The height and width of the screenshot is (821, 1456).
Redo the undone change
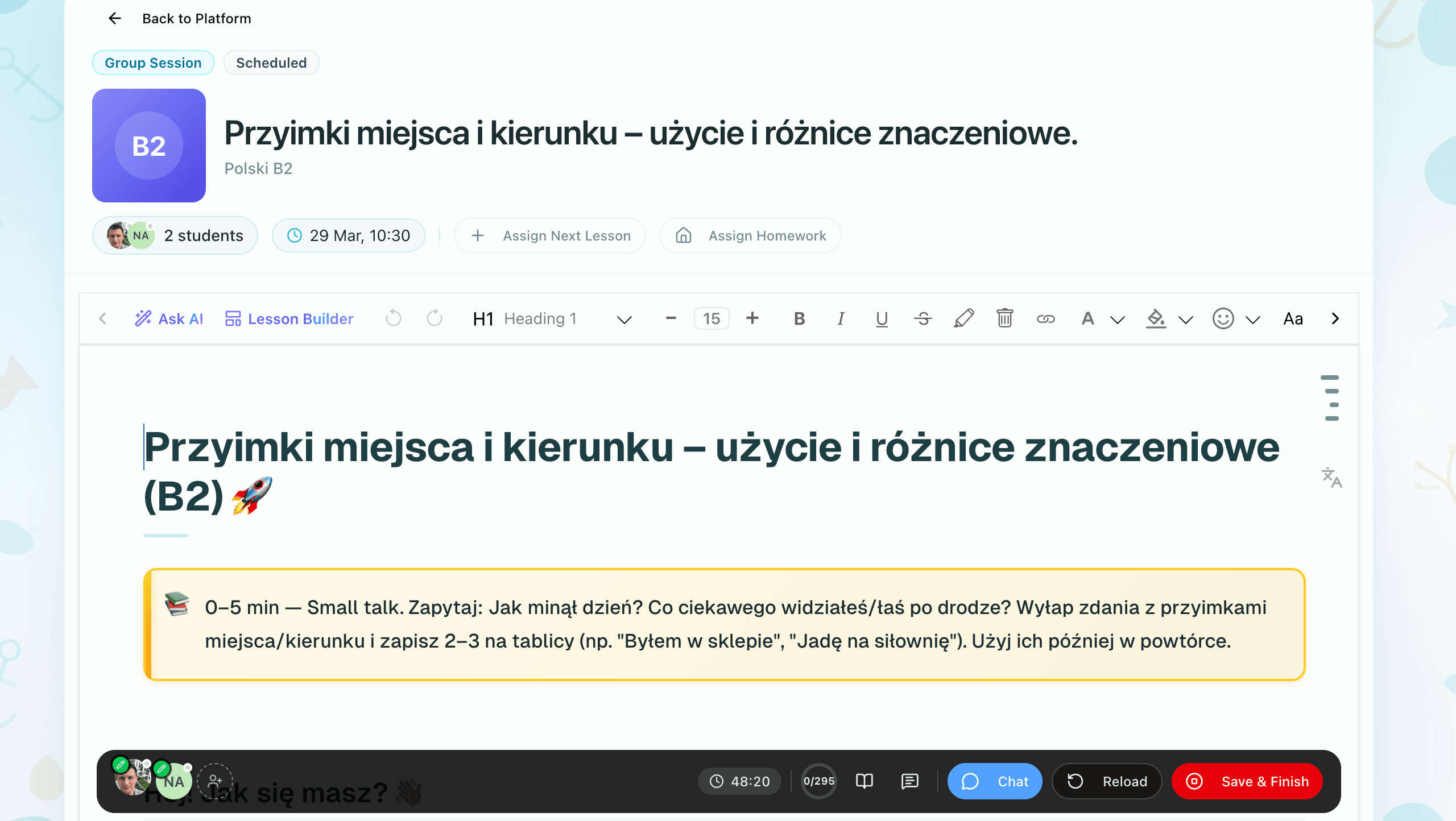click(434, 318)
